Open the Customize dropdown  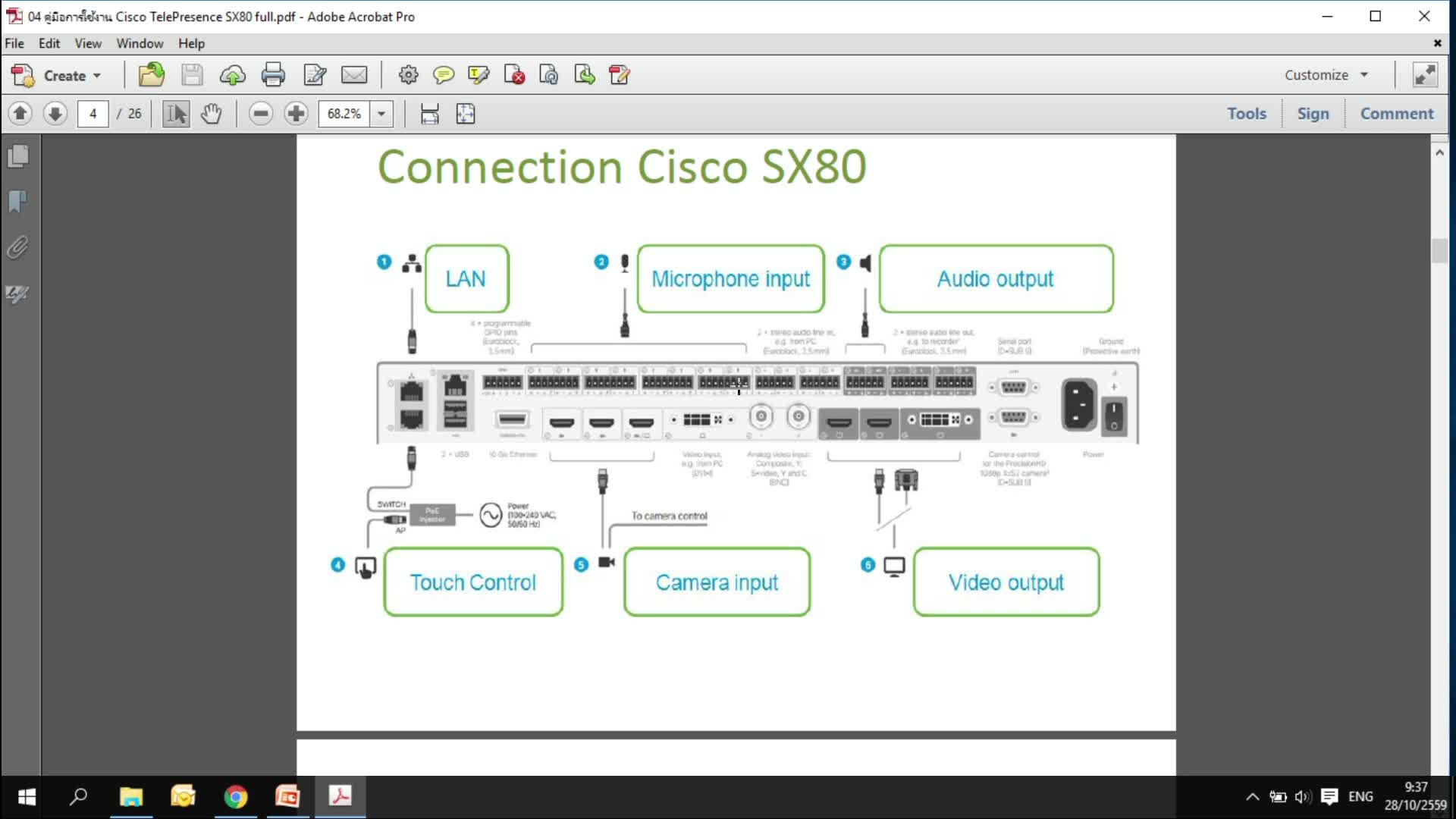coord(1326,75)
